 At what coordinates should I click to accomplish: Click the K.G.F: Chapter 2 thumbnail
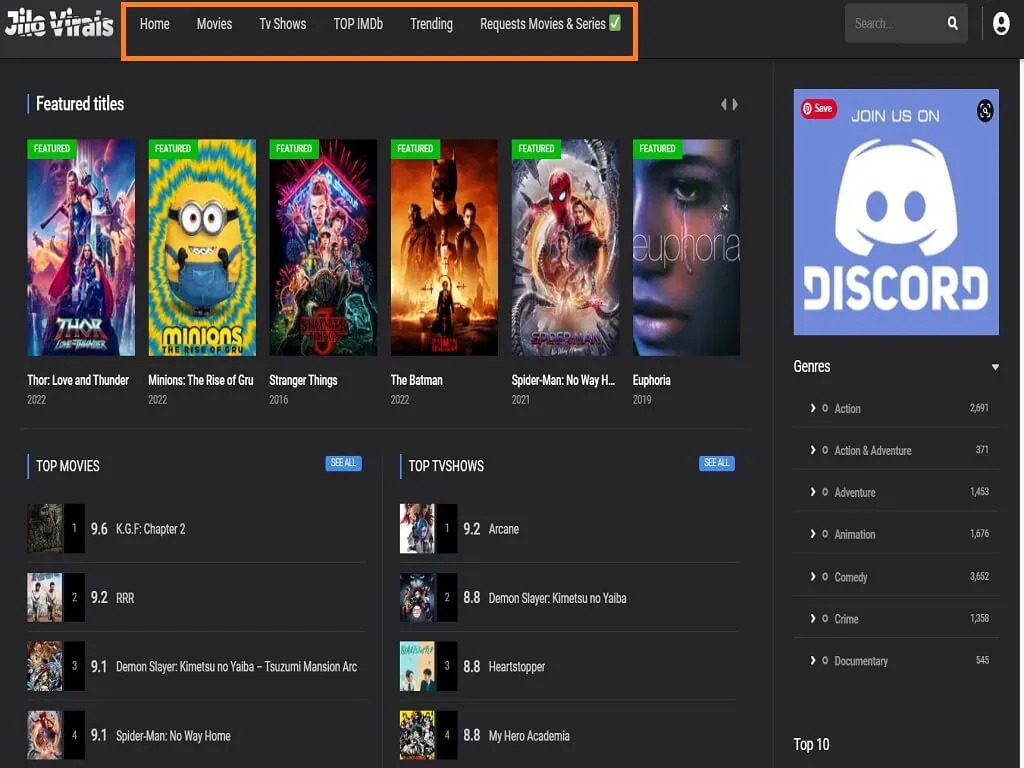(45, 528)
